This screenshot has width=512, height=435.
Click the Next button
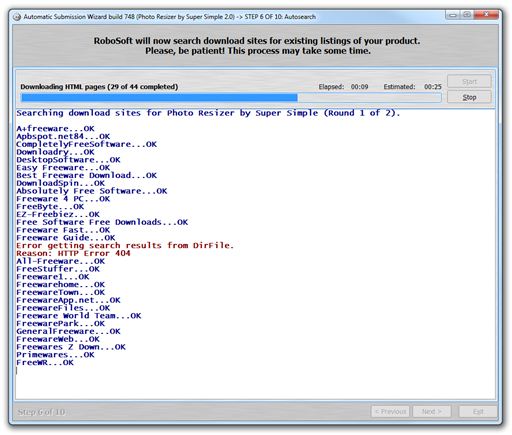click(432, 411)
